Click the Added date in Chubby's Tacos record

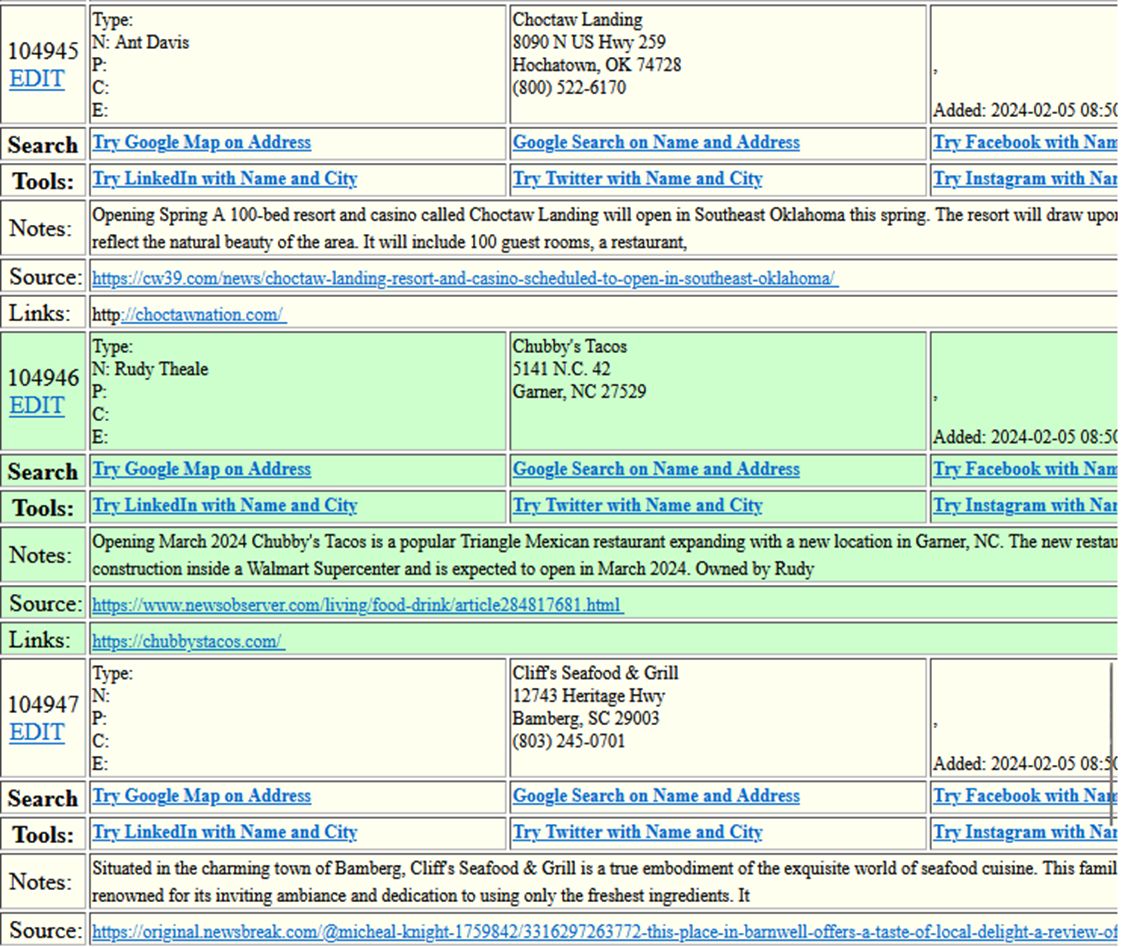(1025, 437)
